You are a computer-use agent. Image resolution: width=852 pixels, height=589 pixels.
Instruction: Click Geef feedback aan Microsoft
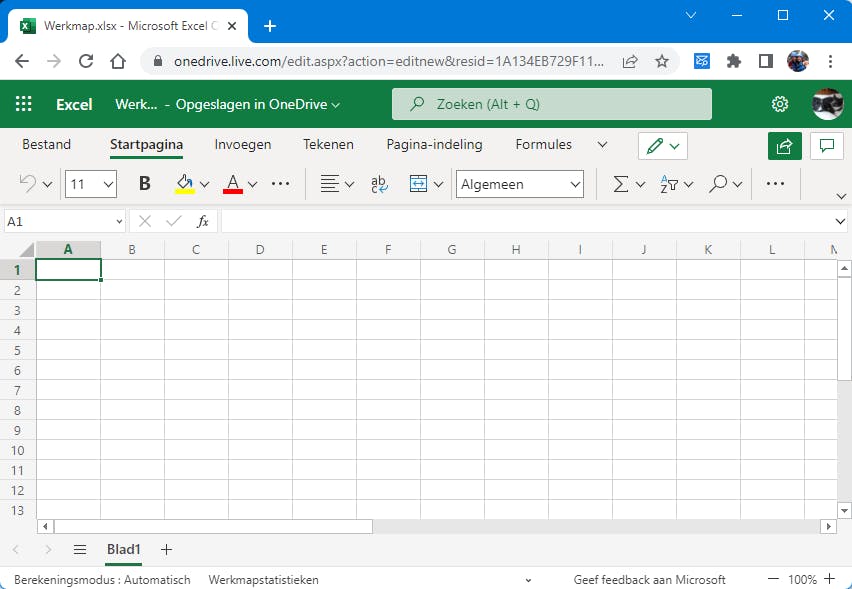point(649,579)
